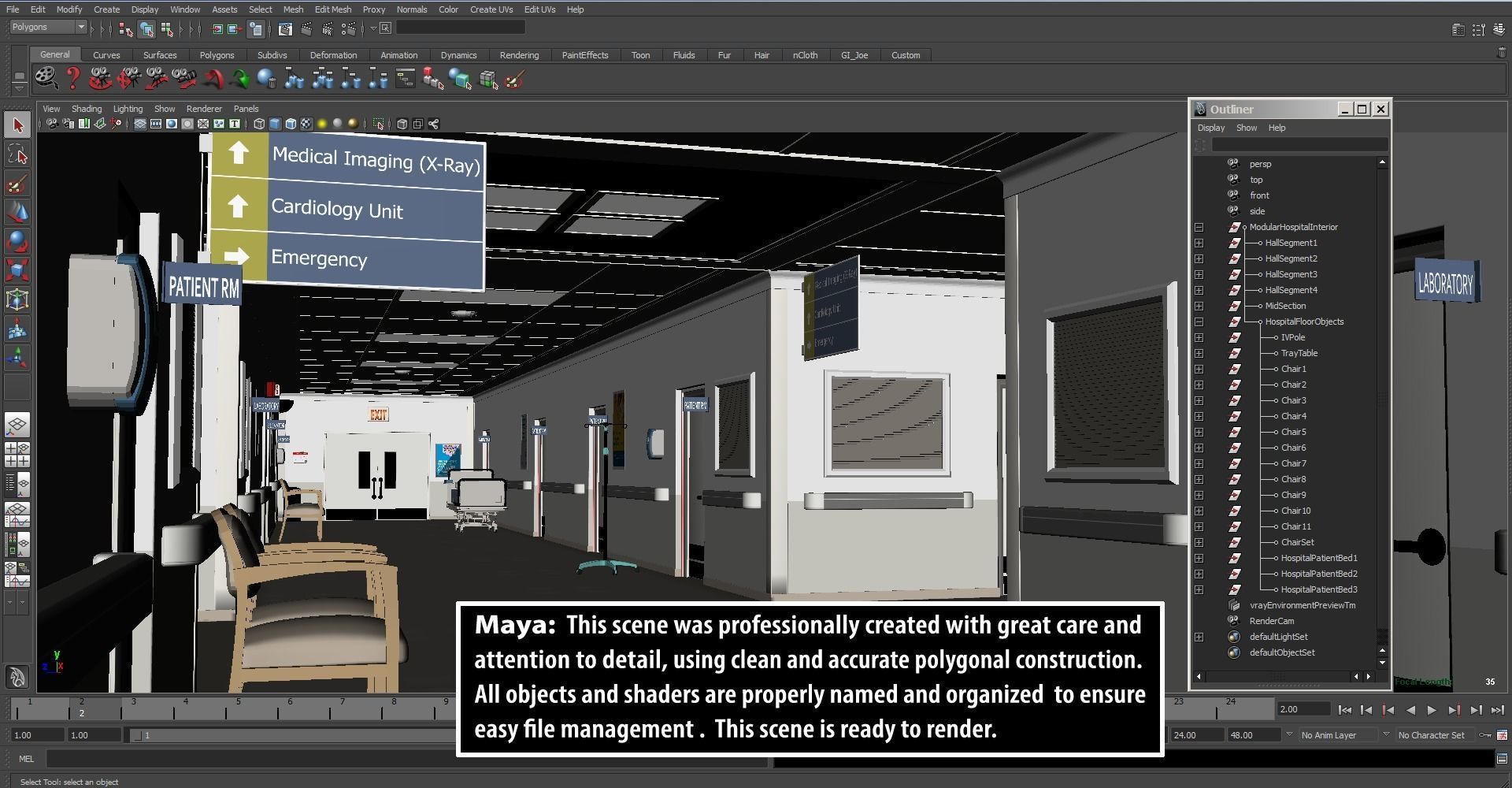
Task: Collapse ModularHospitalInterior in Outliner
Action: 1199,227
